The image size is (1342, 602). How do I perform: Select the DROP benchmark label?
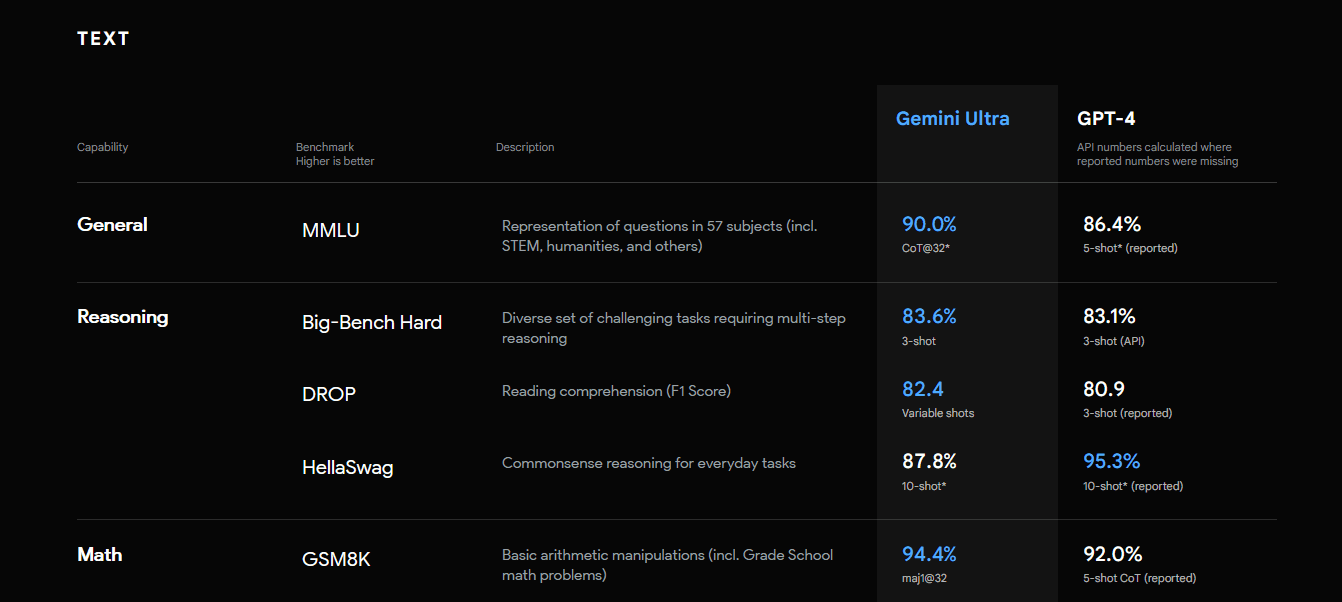329,394
